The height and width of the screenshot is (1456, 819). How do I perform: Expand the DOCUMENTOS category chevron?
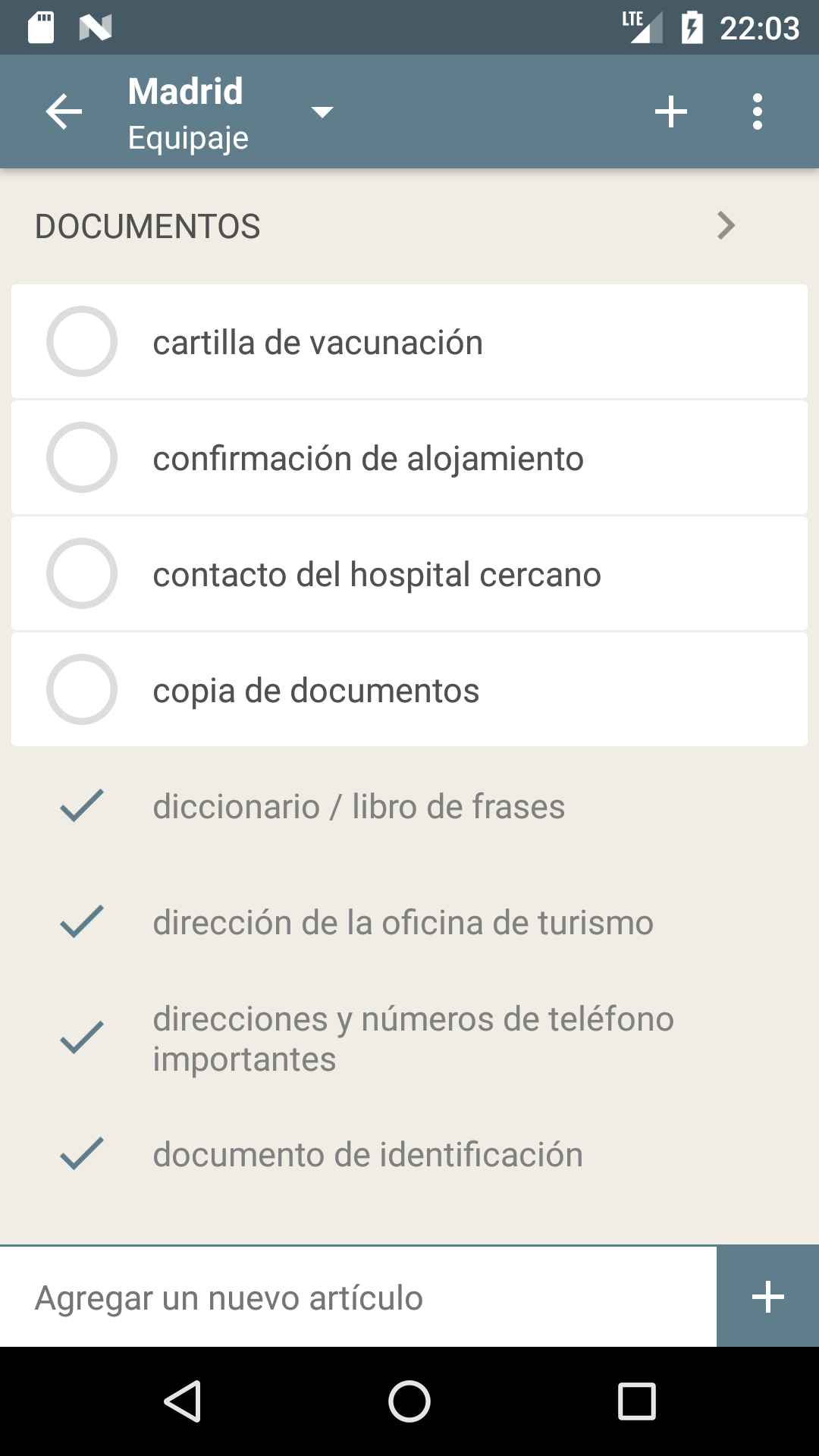pyautogui.click(x=726, y=226)
